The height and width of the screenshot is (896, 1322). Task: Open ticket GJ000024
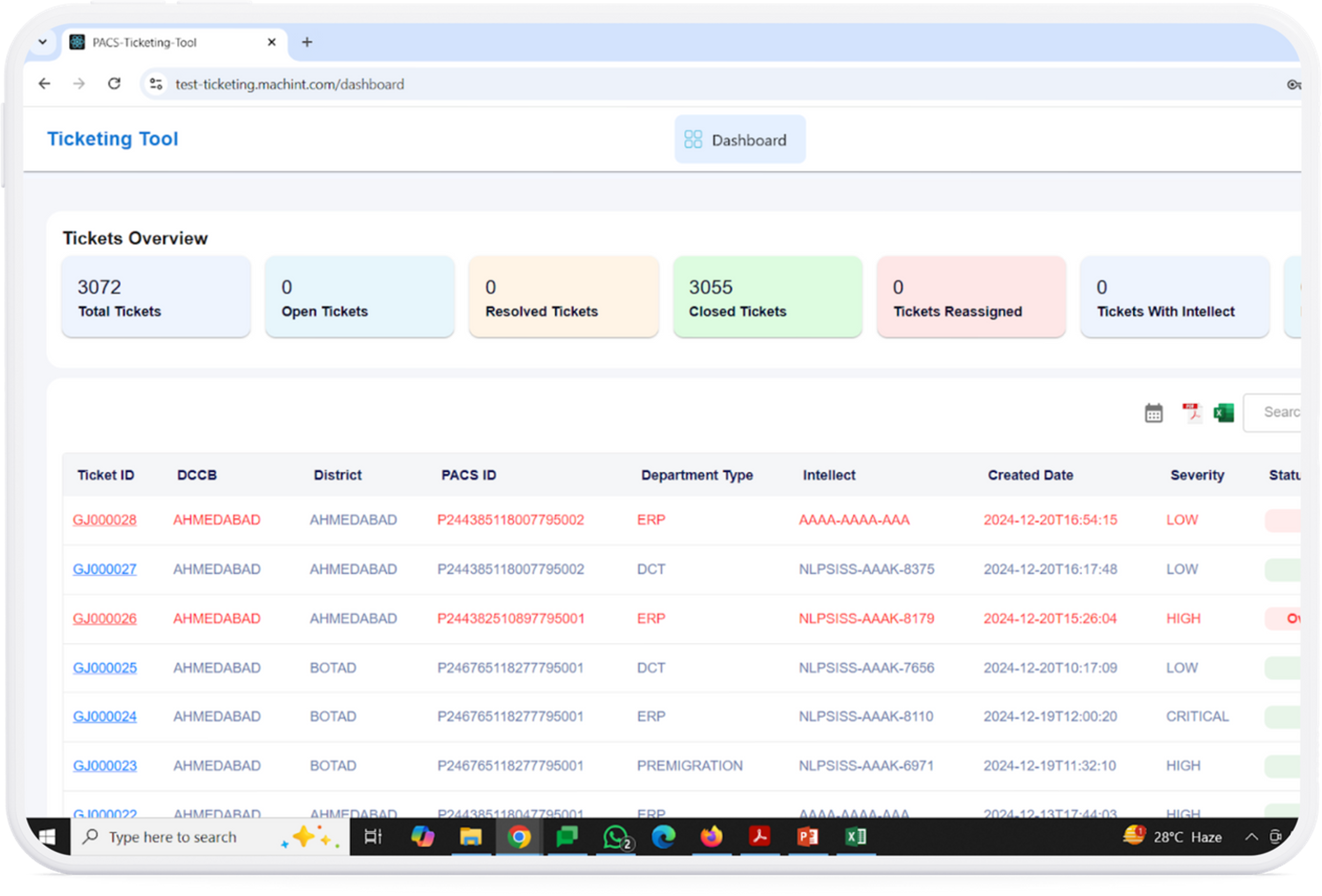pos(105,716)
